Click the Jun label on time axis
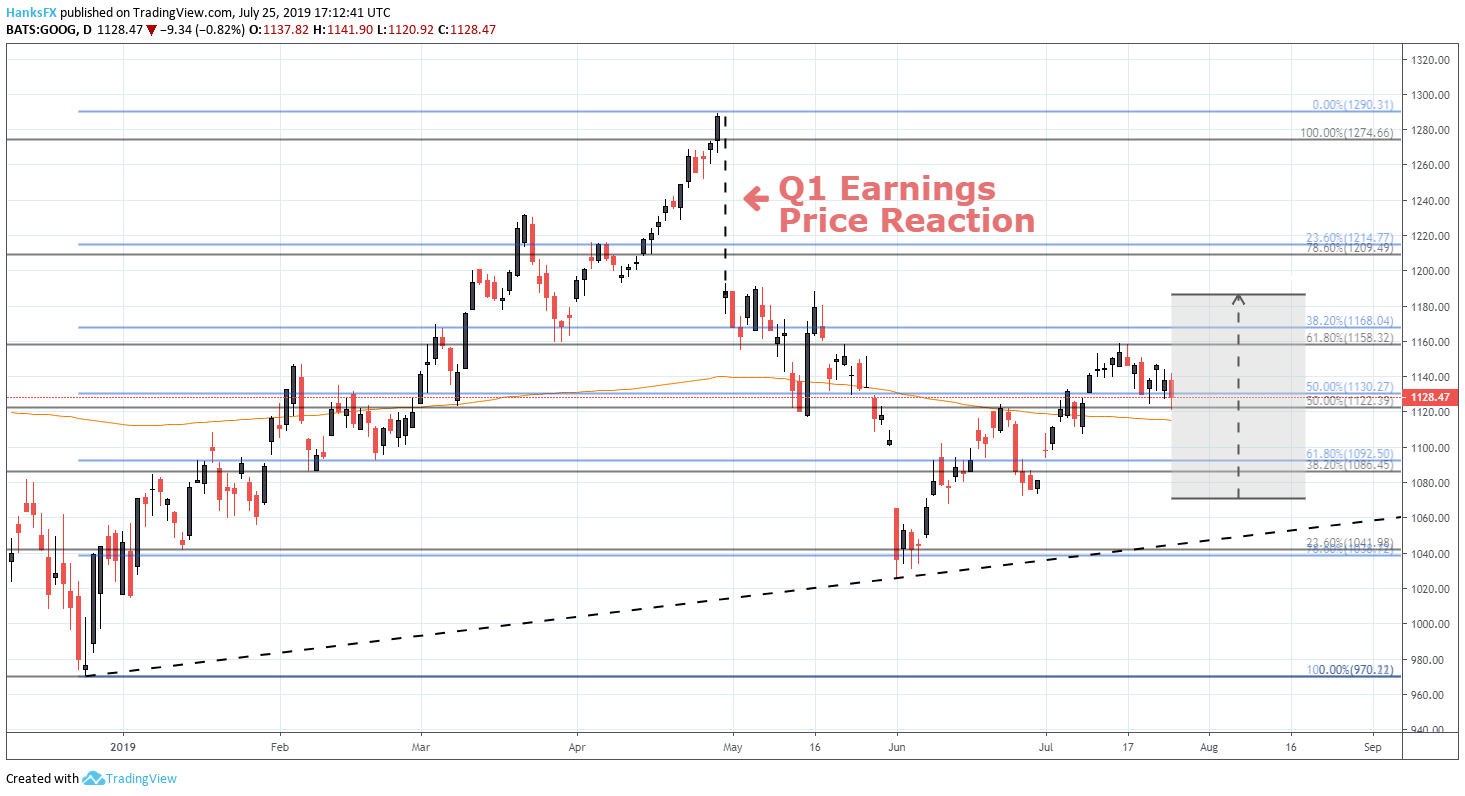The width and height of the screenshot is (1465, 796). 897,745
